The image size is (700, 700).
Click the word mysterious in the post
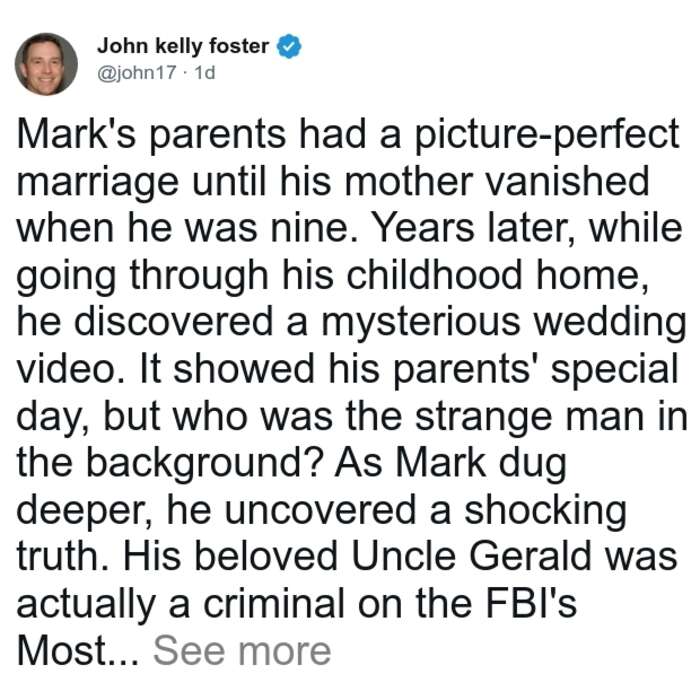pyautogui.click(x=421, y=322)
